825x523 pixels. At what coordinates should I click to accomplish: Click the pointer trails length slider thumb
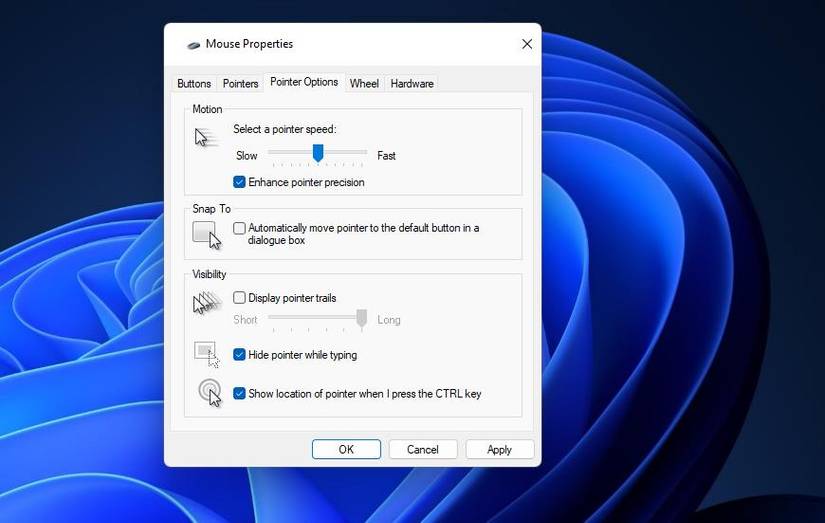pyautogui.click(x=361, y=318)
